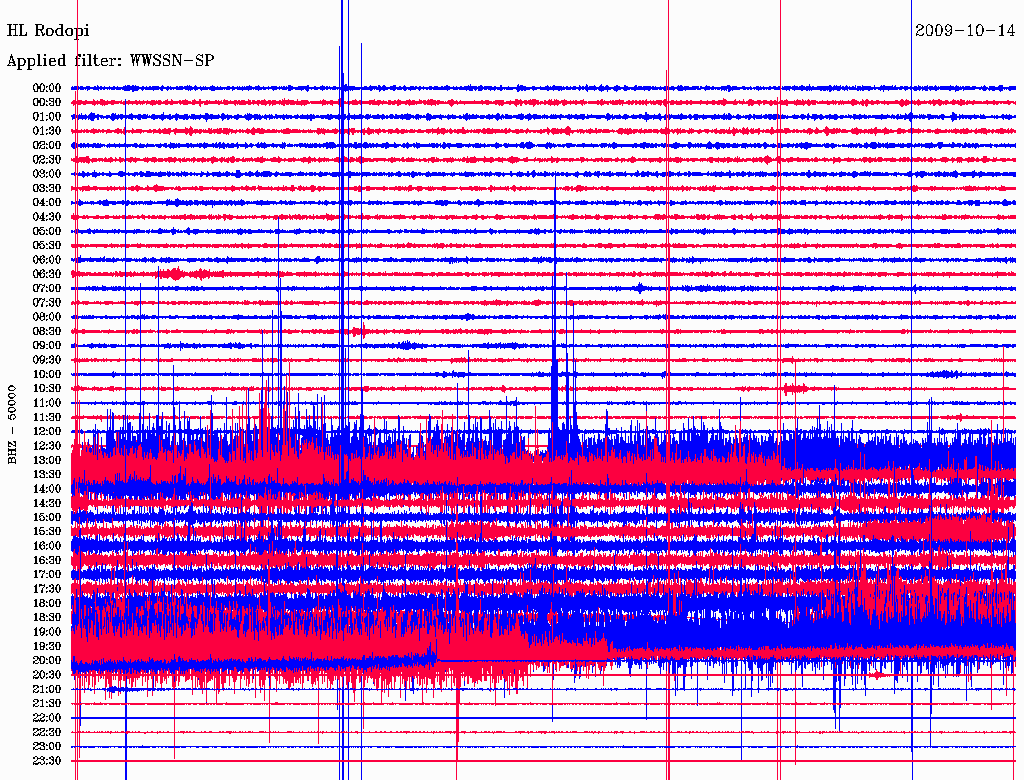Click the 18:30 time label
Viewport: 1024px width, 780px height.
click(x=47, y=617)
